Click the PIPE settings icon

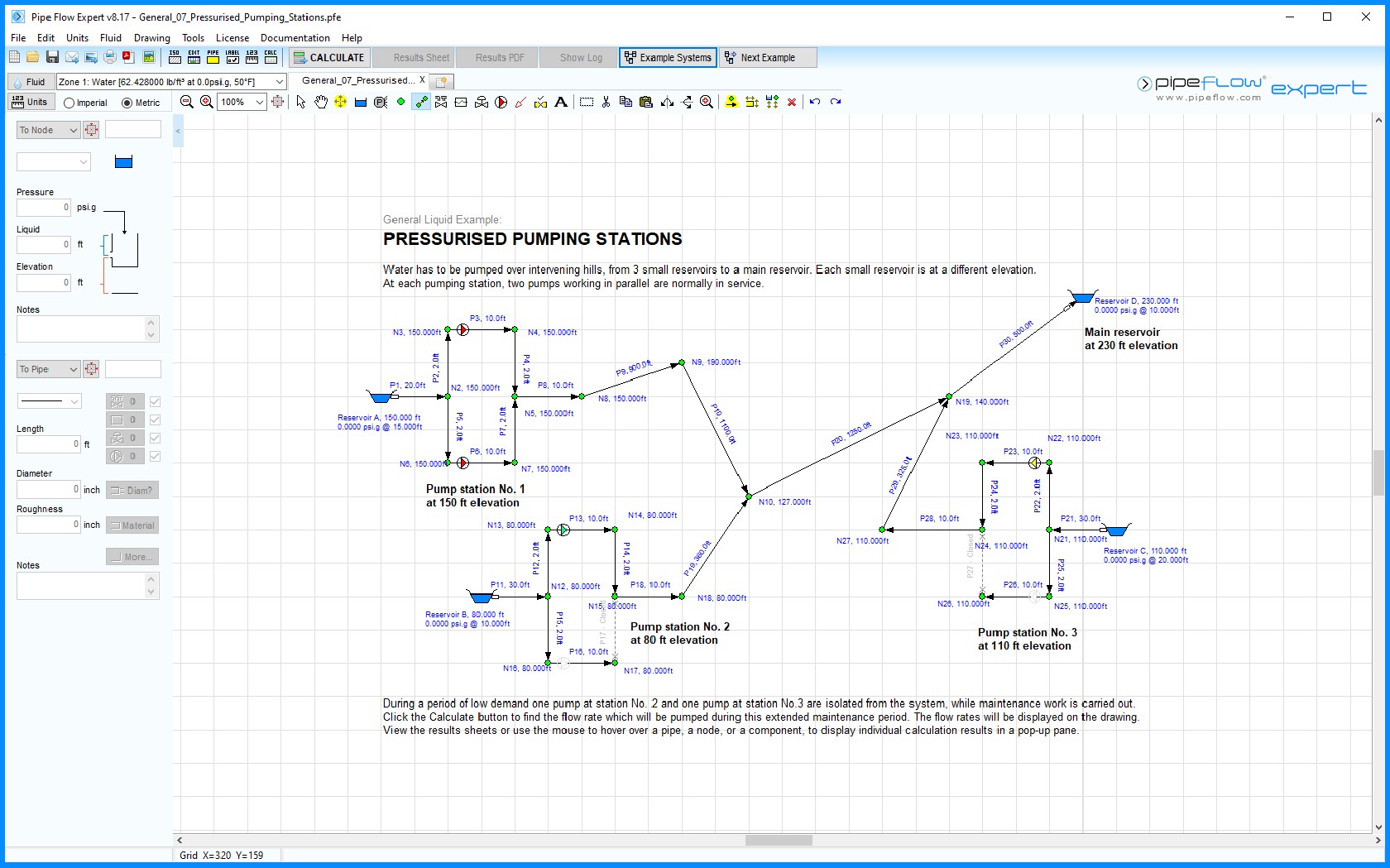213,57
